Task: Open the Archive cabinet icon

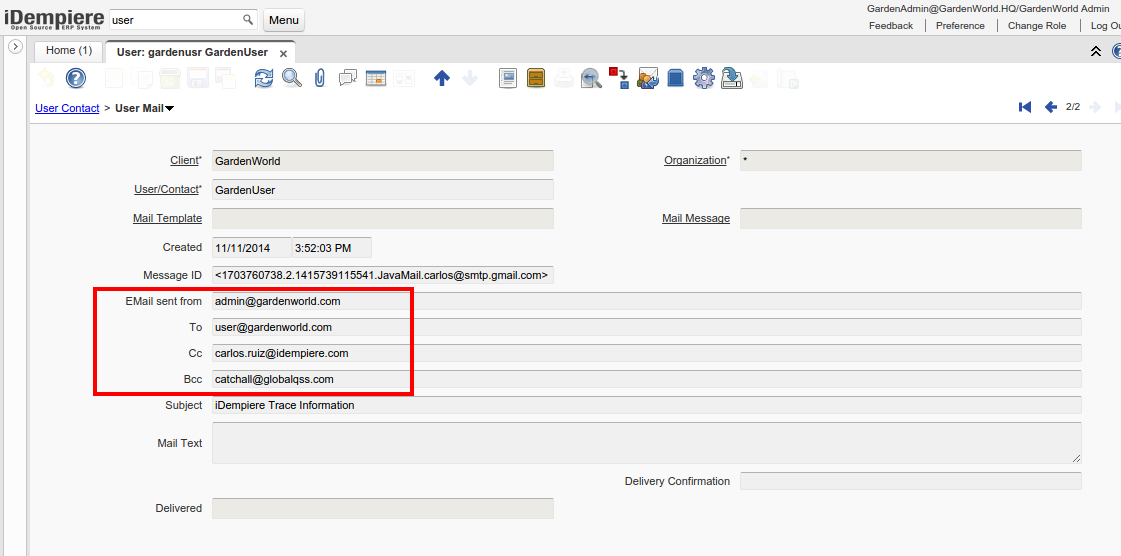Action: coord(535,78)
